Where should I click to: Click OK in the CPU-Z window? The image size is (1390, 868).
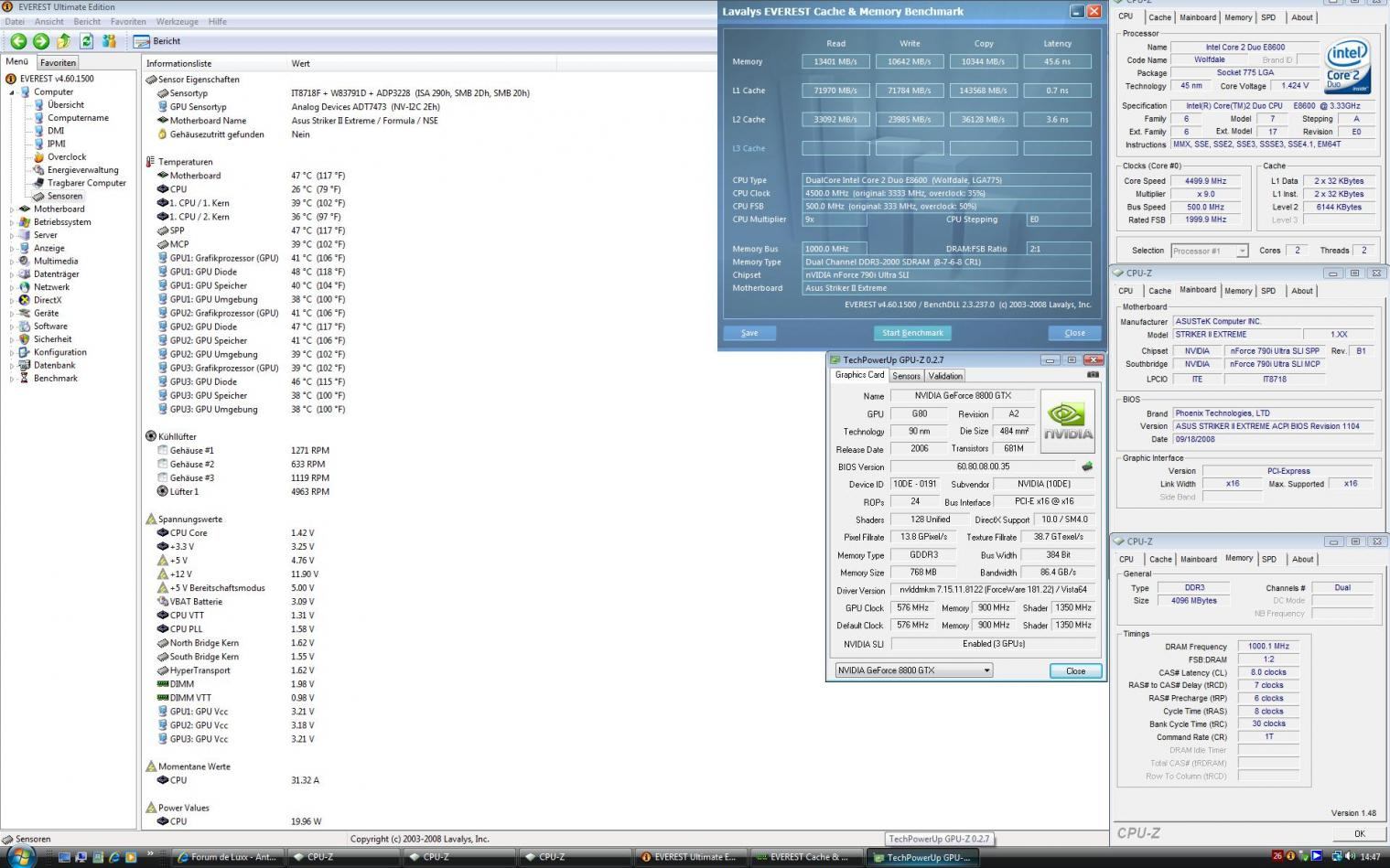click(x=1359, y=833)
